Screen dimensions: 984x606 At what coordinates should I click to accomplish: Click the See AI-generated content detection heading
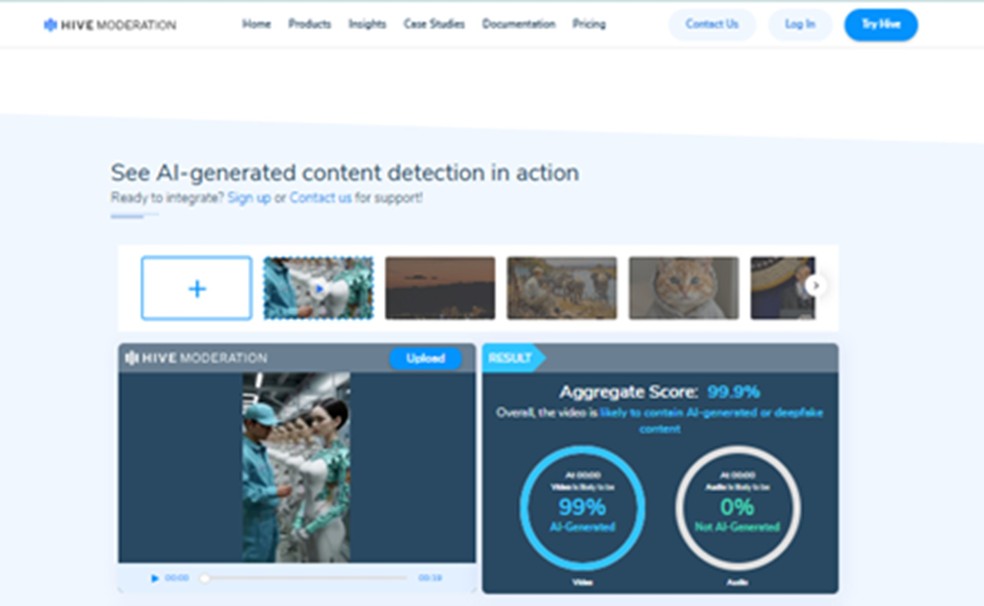[345, 173]
